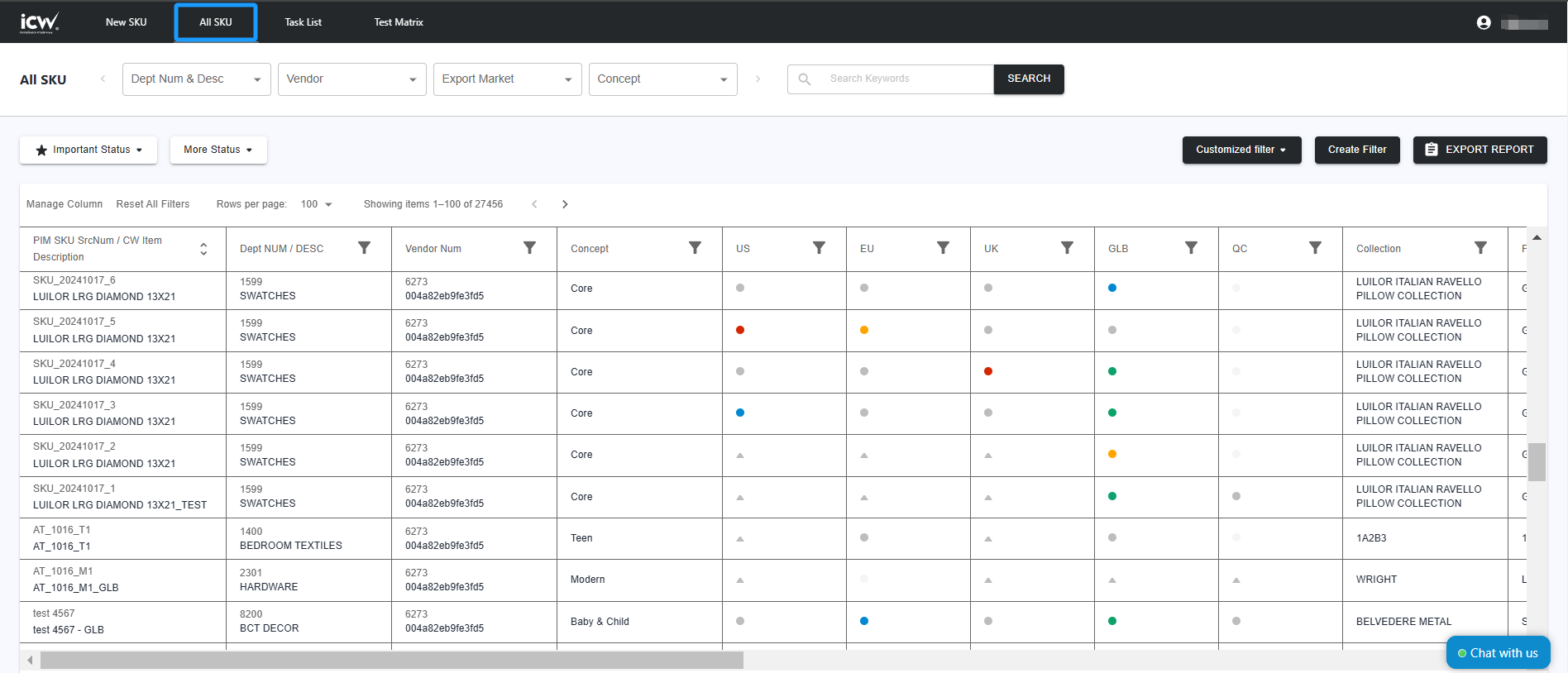1568x673 pixels.
Task: Focus the Search Keywords input field
Action: 906,79
